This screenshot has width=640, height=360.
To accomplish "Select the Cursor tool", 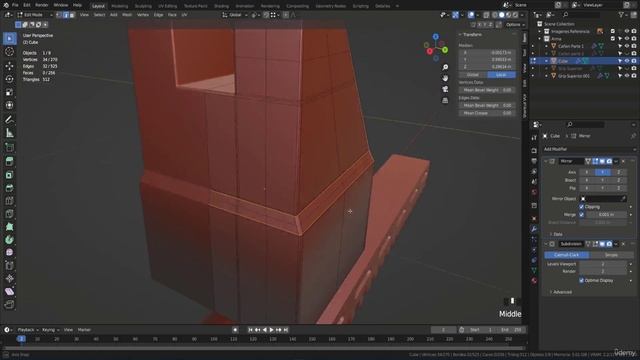I will pyautogui.click(x=9, y=52).
